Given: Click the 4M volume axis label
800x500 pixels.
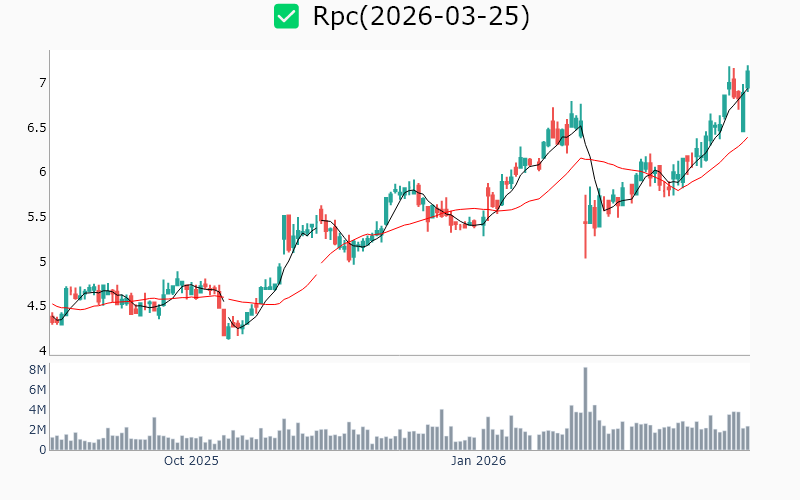Looking at the screenshot, I should tap(36, 410).
